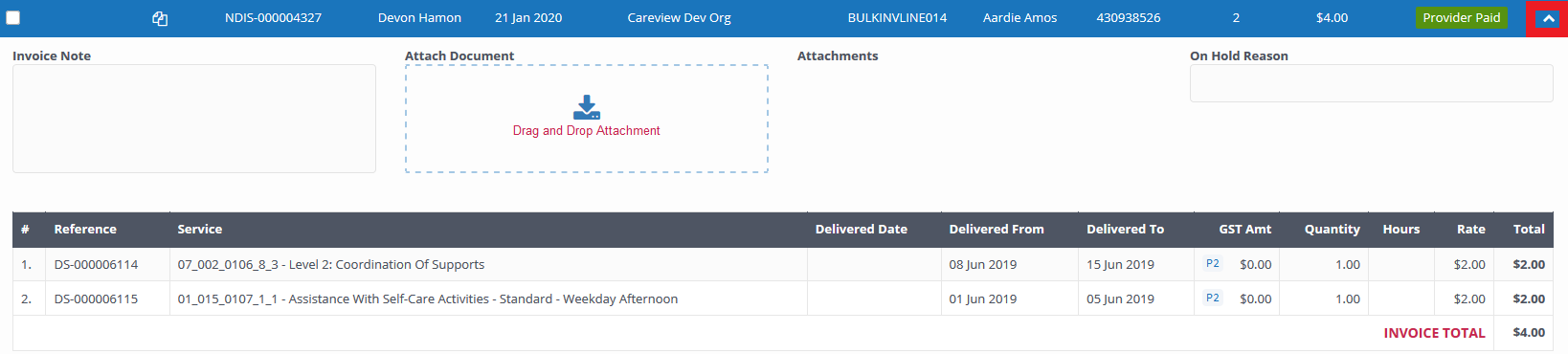Open invoice number NDIS-000004327
This screenshot has width=1568, height=354.
click(273, 18)
